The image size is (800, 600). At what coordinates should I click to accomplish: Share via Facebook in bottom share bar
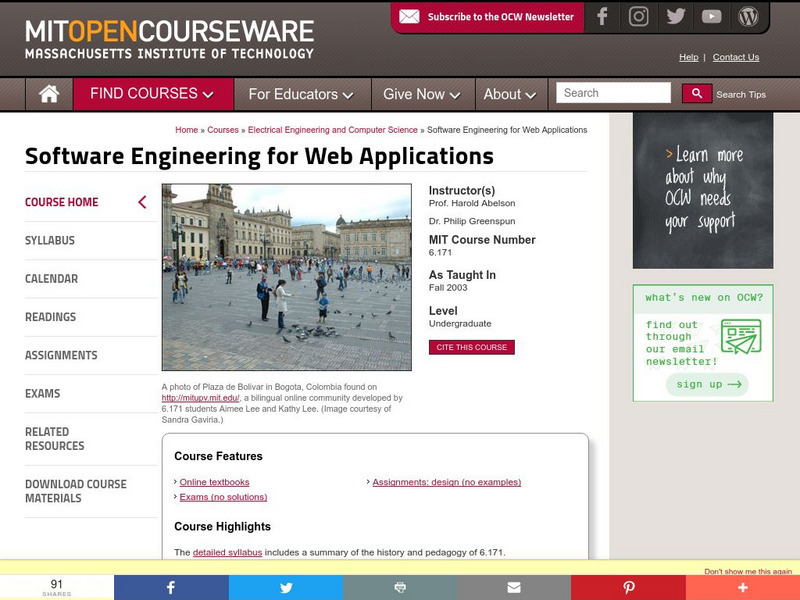(171, 587)
